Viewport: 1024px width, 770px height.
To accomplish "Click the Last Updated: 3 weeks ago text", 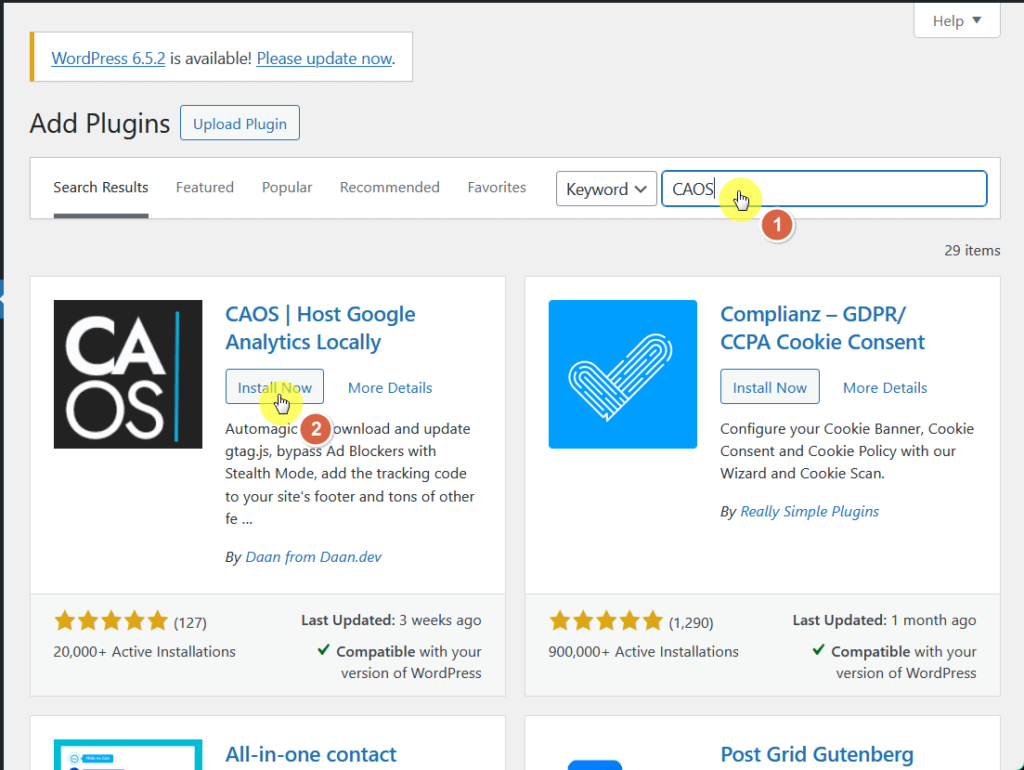I will coord(391,620).
